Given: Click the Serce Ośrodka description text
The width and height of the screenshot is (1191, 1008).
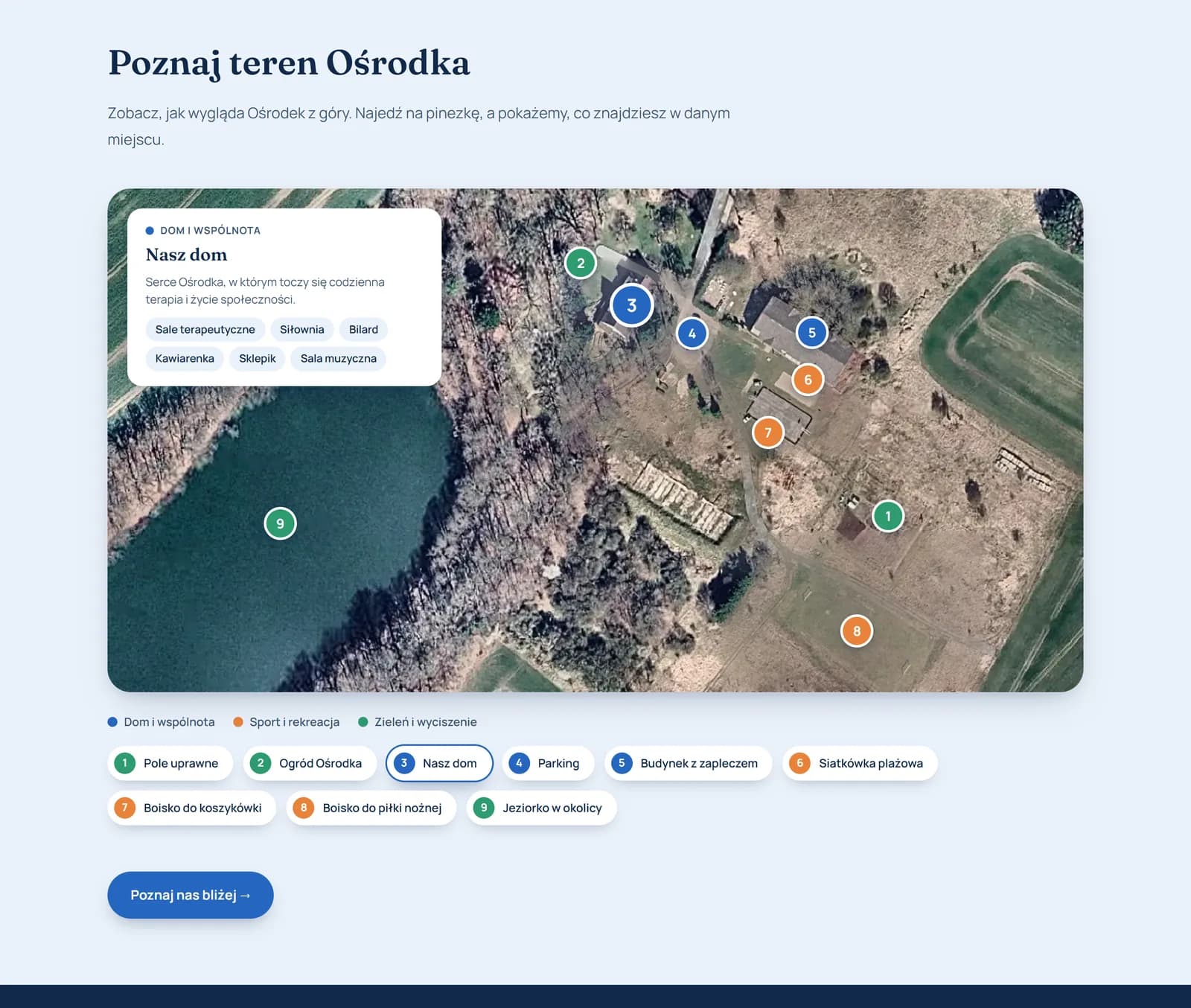Looking at the screenshot, I should tap(265, 291).
